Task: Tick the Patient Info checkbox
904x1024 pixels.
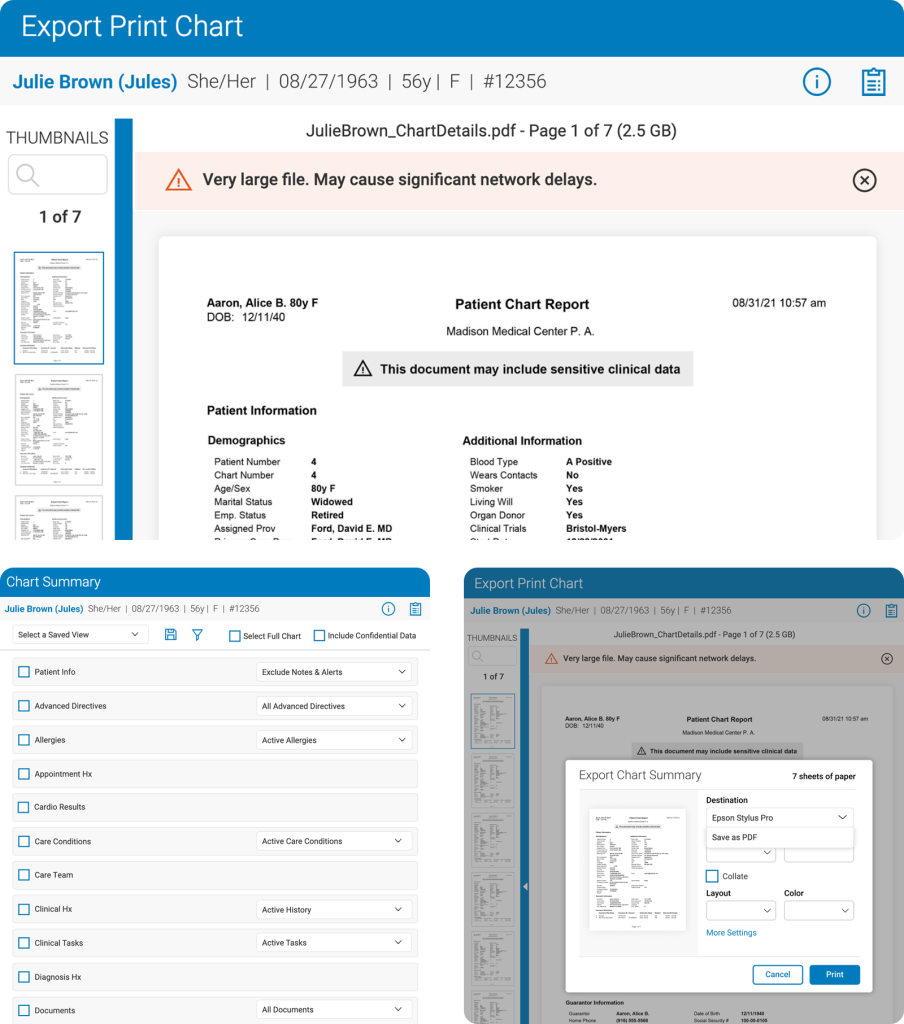Action: (x=24, y=672)
